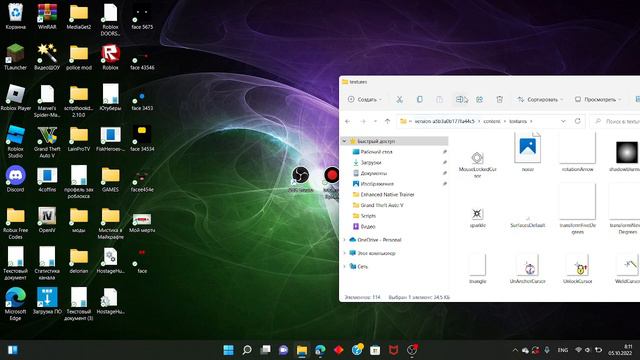The width and height of the screenshot is (640, 360).
Task: Open the OBS Studio desktop icon
Action: pos(301,179)
